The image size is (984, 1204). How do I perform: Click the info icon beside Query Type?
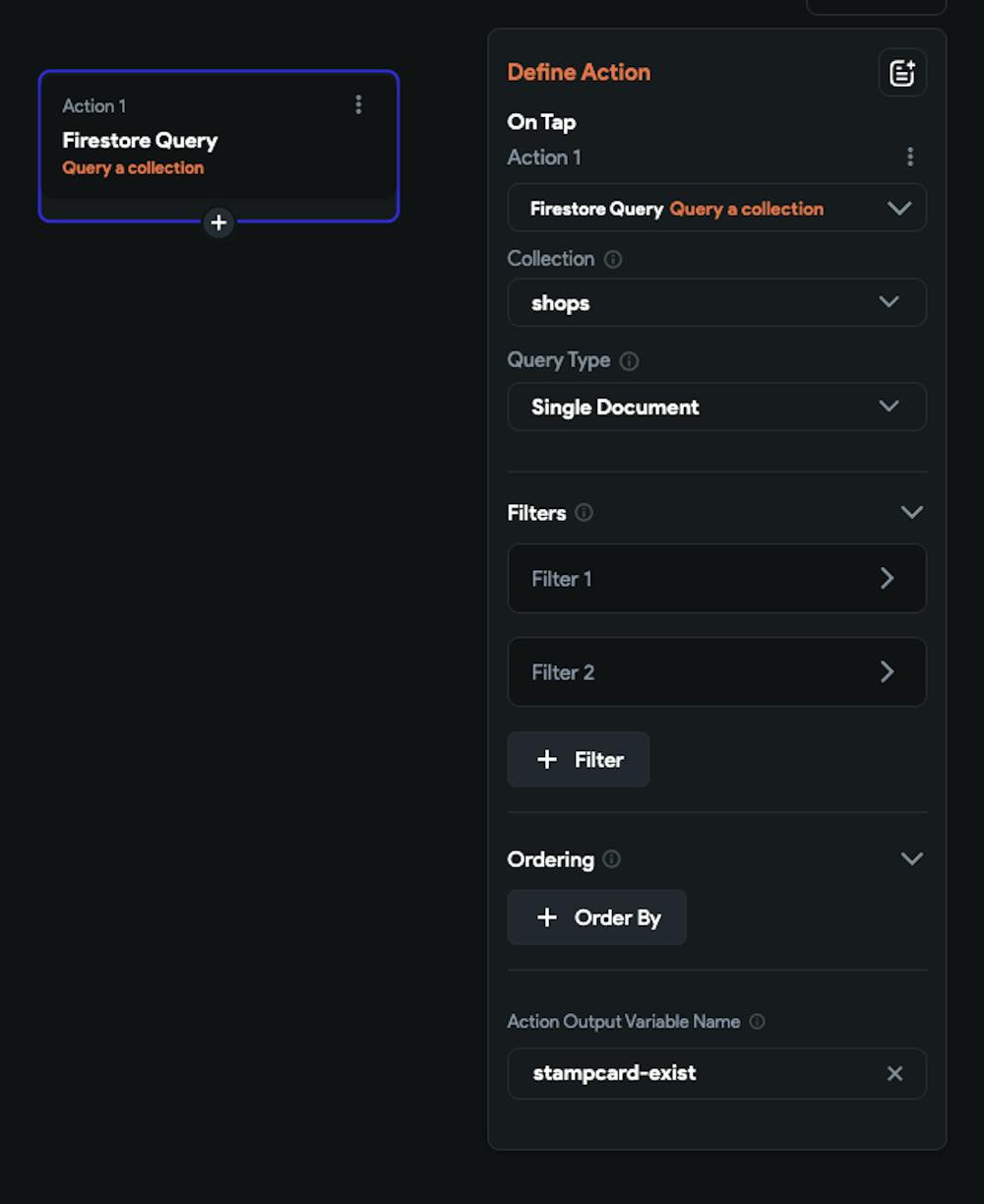[628, 360]
